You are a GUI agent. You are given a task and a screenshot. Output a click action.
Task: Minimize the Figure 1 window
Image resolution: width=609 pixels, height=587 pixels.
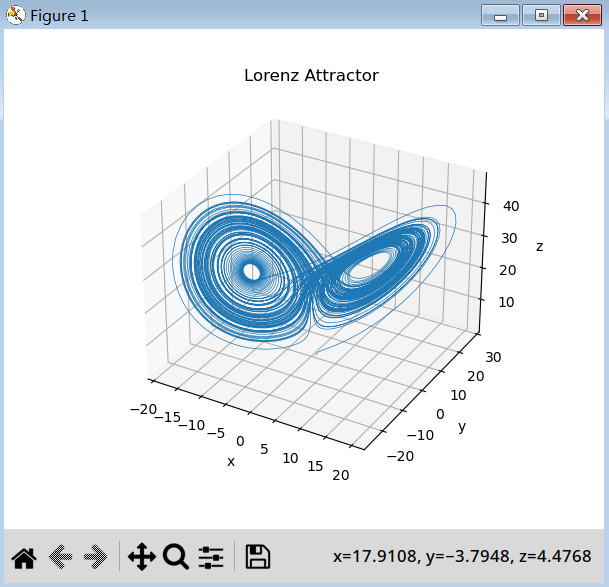coord(500,15)
